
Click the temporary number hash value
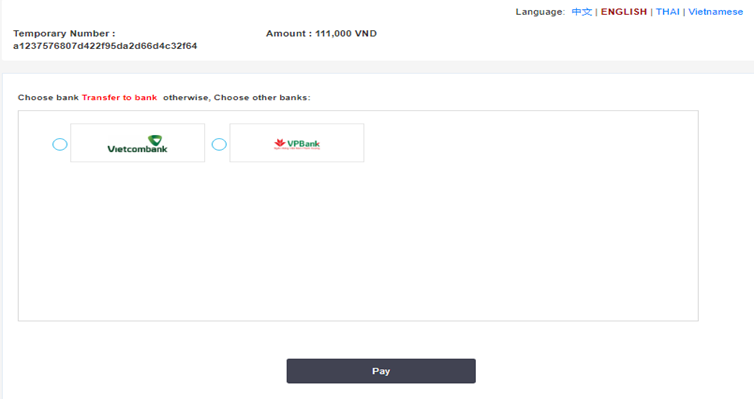105,46
